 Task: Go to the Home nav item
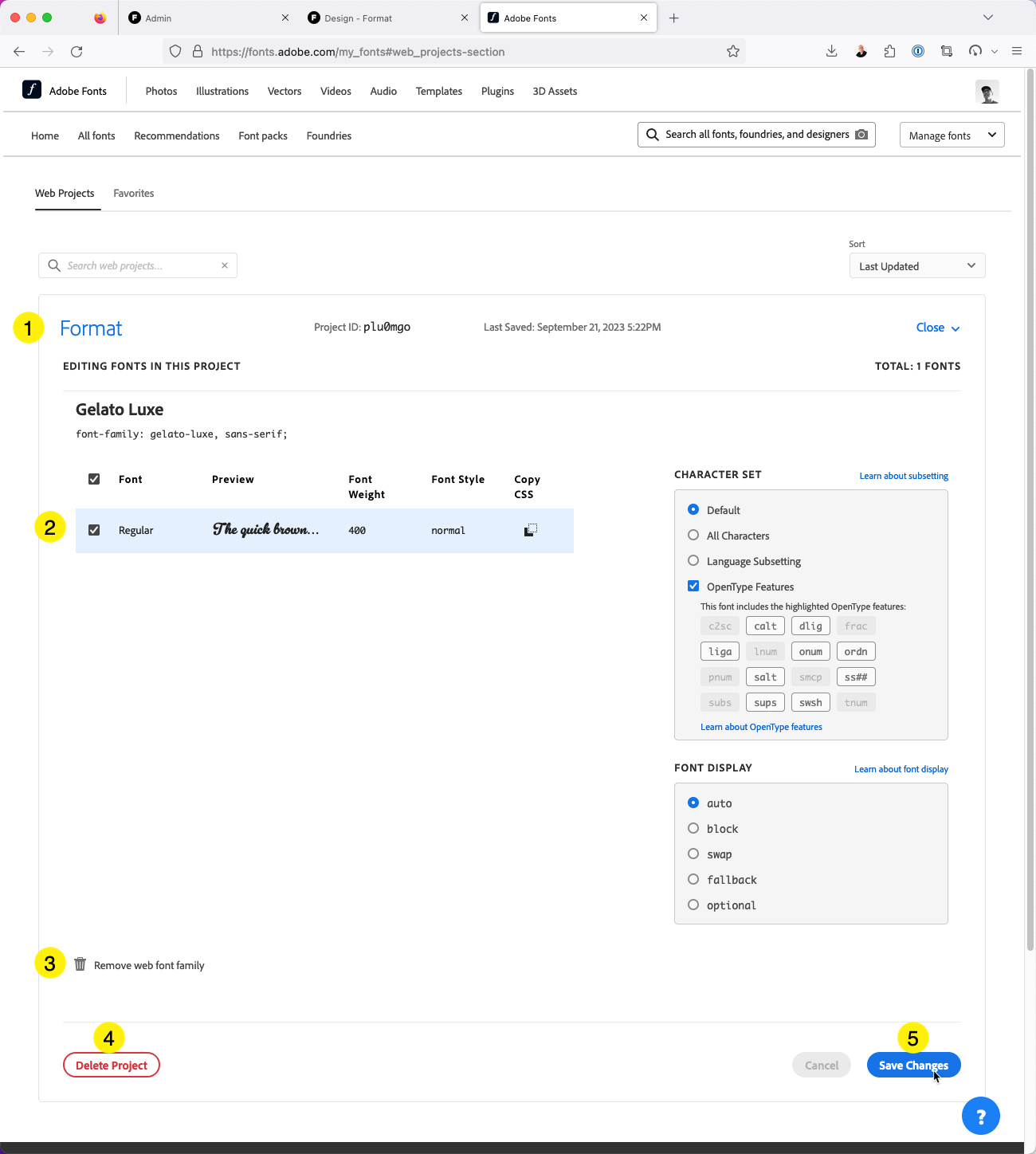pos(45,135)
